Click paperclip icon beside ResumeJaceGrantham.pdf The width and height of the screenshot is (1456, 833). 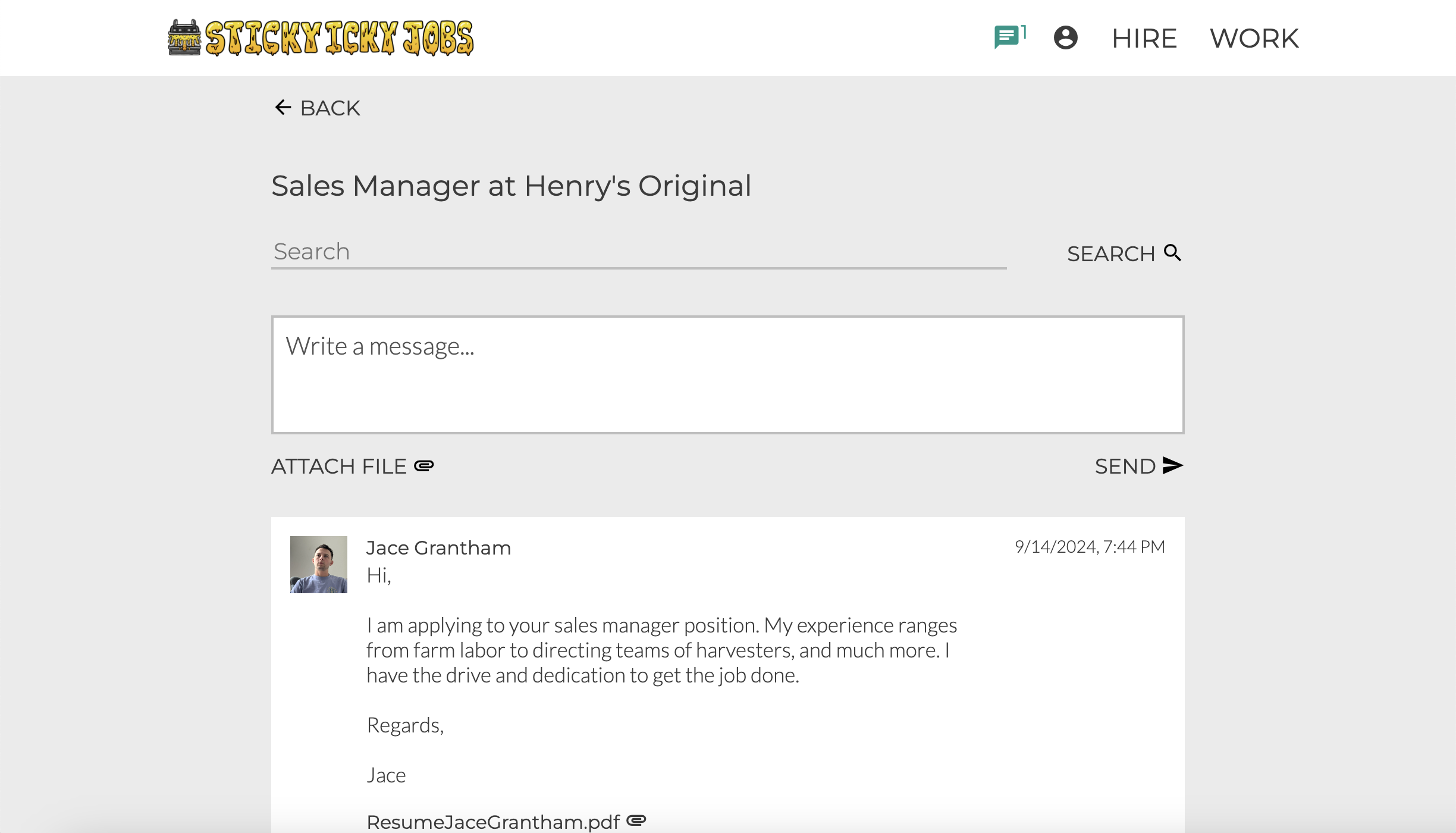636,821
